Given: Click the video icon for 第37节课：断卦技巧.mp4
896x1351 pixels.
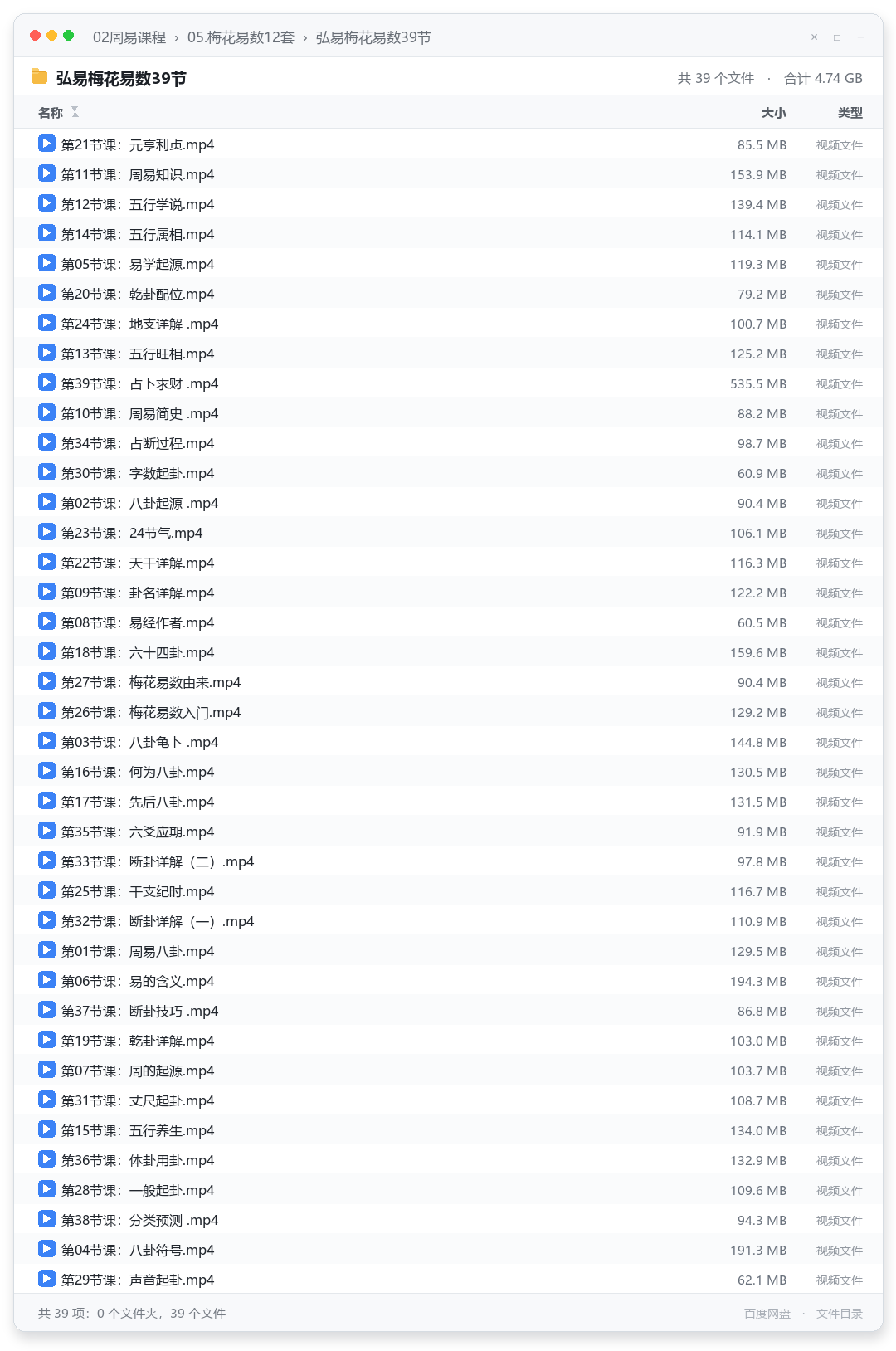Looking at the screenshot, I should coord(46,1010).
